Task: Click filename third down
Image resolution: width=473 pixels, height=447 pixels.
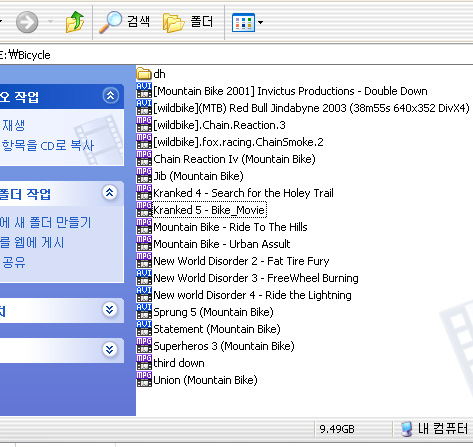Action: pos(179,363)
